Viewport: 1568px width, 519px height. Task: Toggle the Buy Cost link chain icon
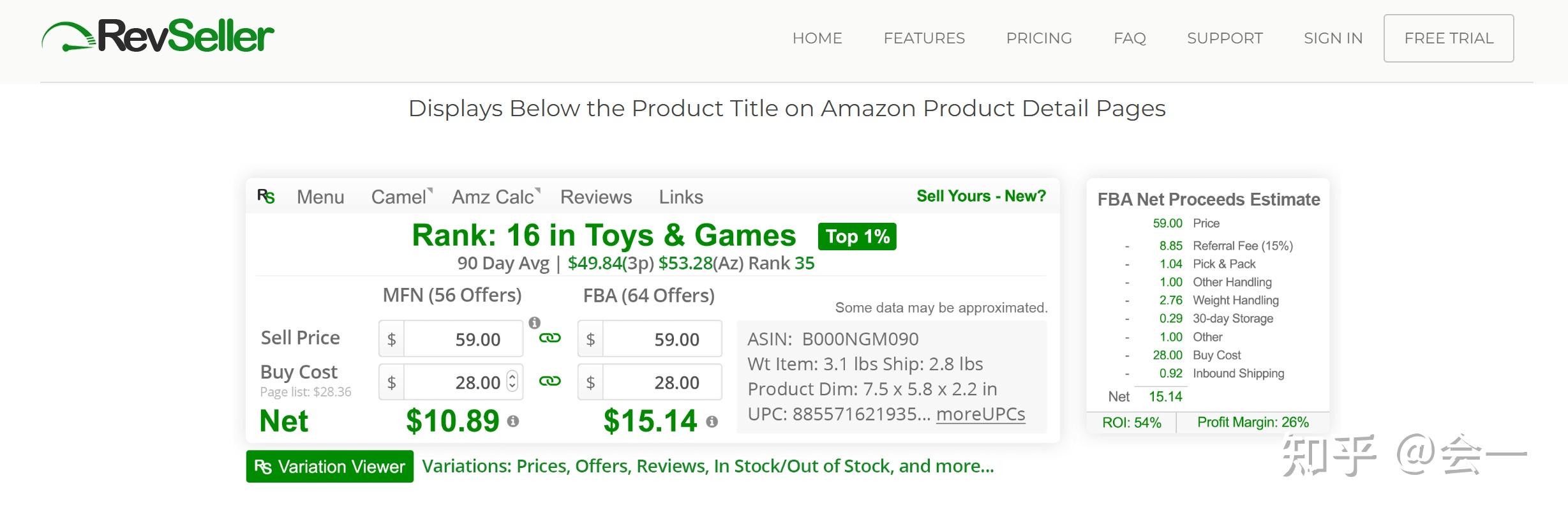549,381
